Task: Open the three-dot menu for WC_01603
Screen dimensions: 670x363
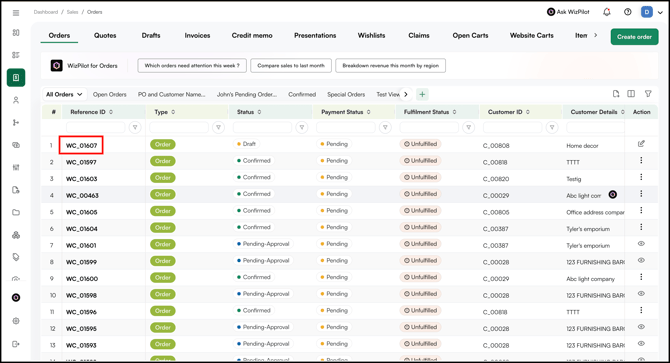Action: pyautogui.click(x=641, y=177)
